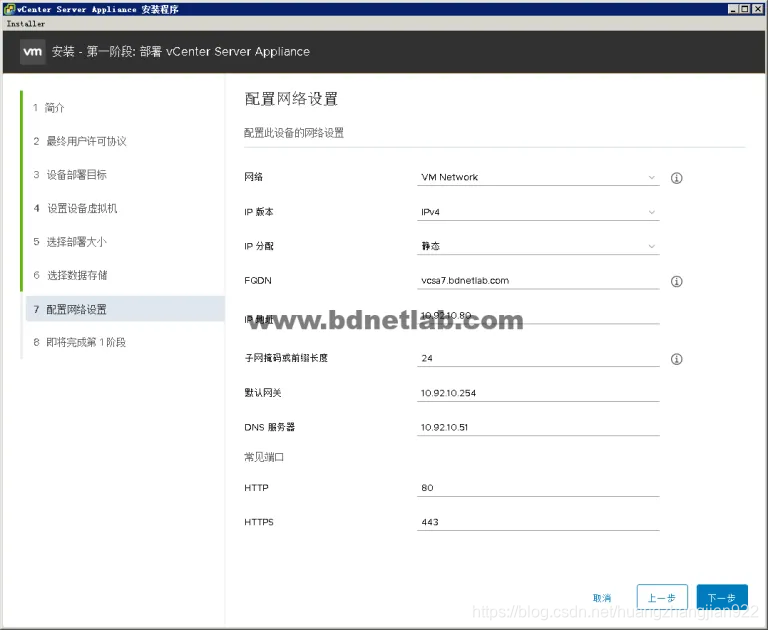
Task: Click the IP 分配 label
Action: [259, 246]
